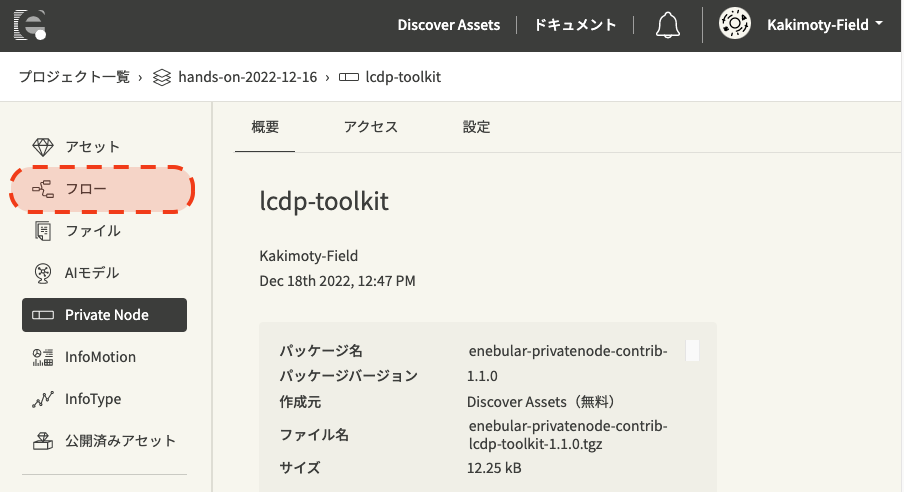Open ファイル in the sidebar
The height and width of the screenshot is (492, 904).
tap(104, 231)
